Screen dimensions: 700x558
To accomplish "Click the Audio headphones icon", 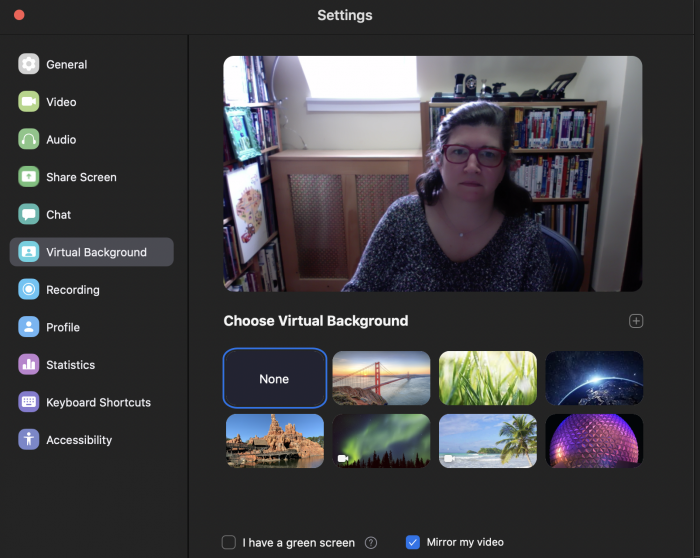I will (29, 139).
